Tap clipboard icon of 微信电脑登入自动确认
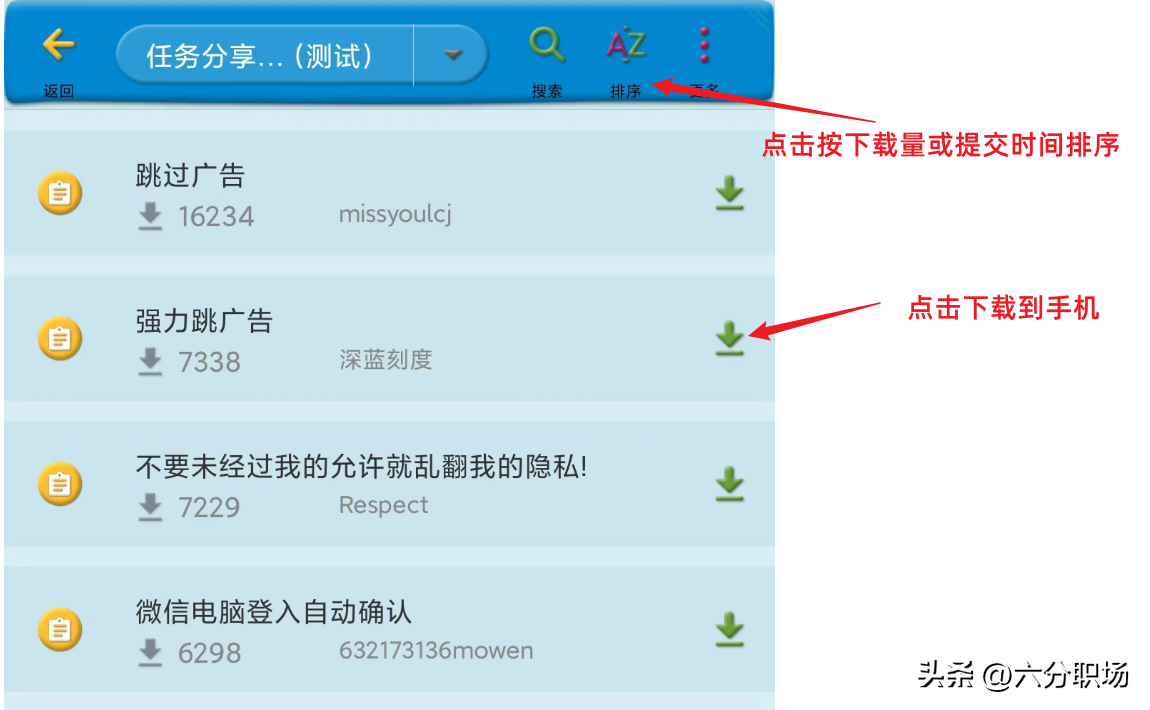Screen dimensions: 1150x710 tap(59, 629)
